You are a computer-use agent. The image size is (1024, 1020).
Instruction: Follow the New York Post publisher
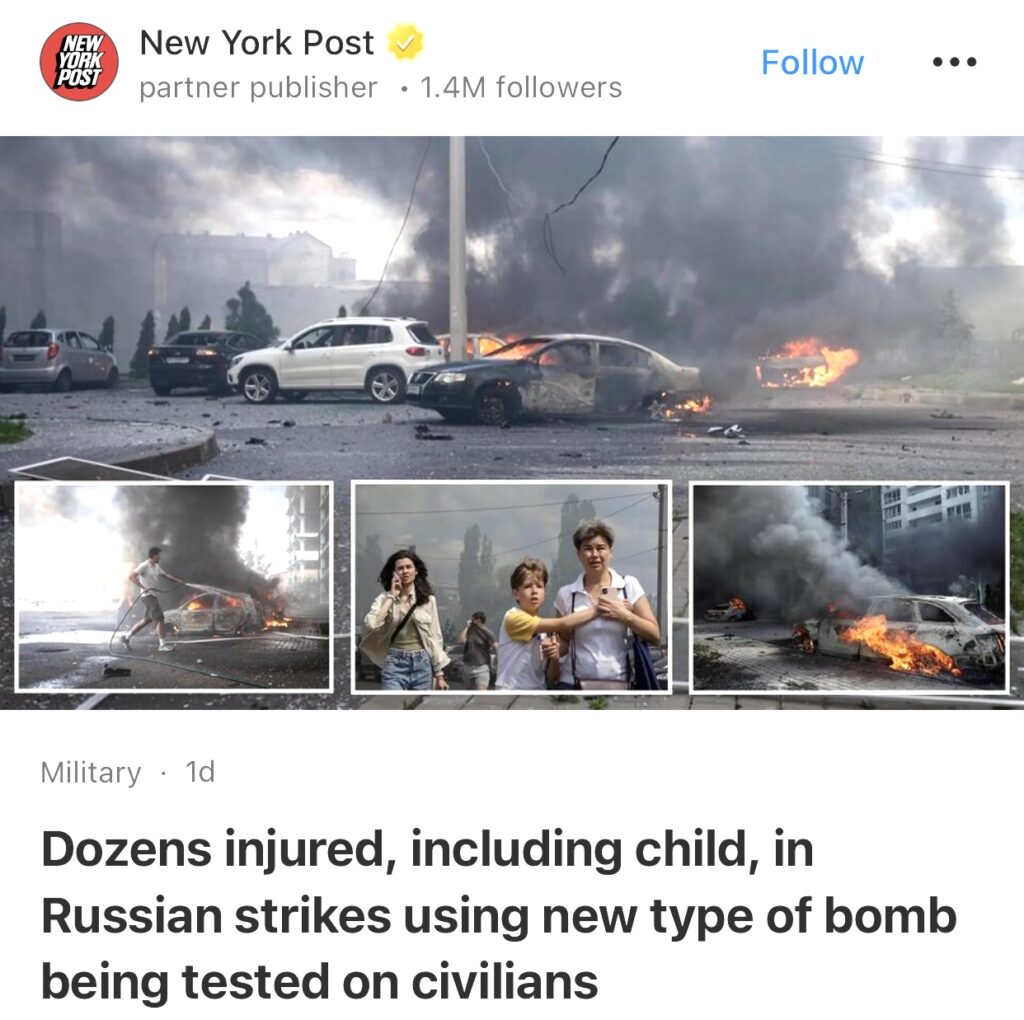(x=812, y=63)
